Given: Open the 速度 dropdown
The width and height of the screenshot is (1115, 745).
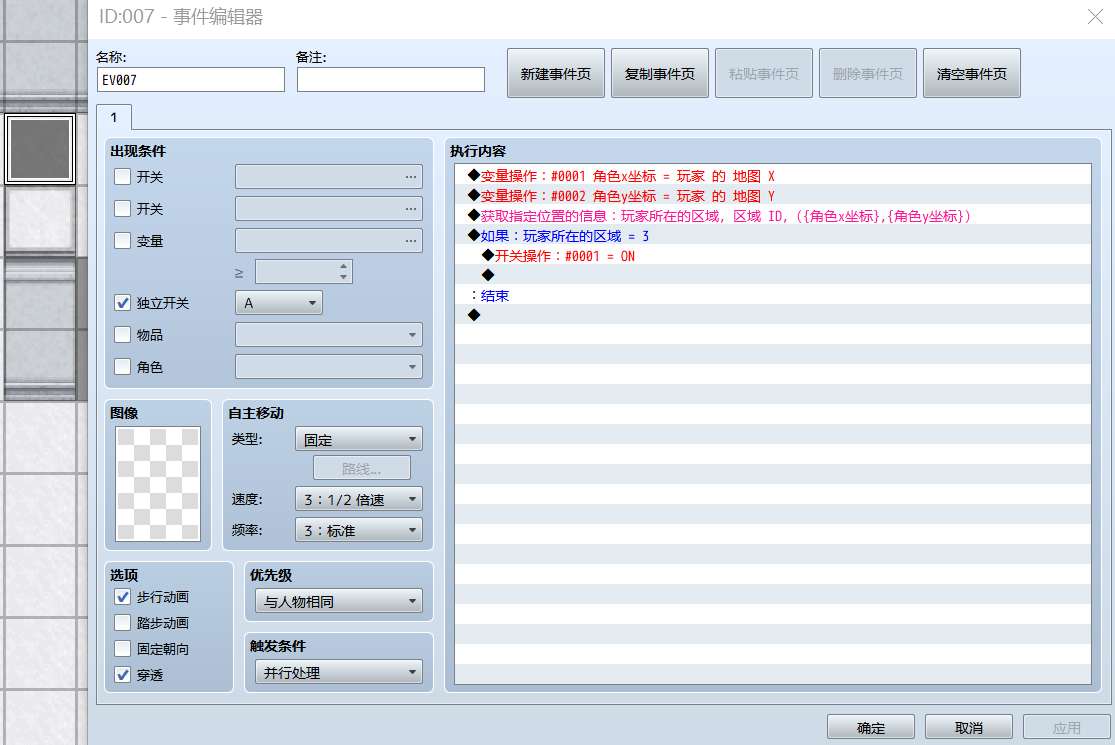Looking at the screenshot, I should point(358,499).
